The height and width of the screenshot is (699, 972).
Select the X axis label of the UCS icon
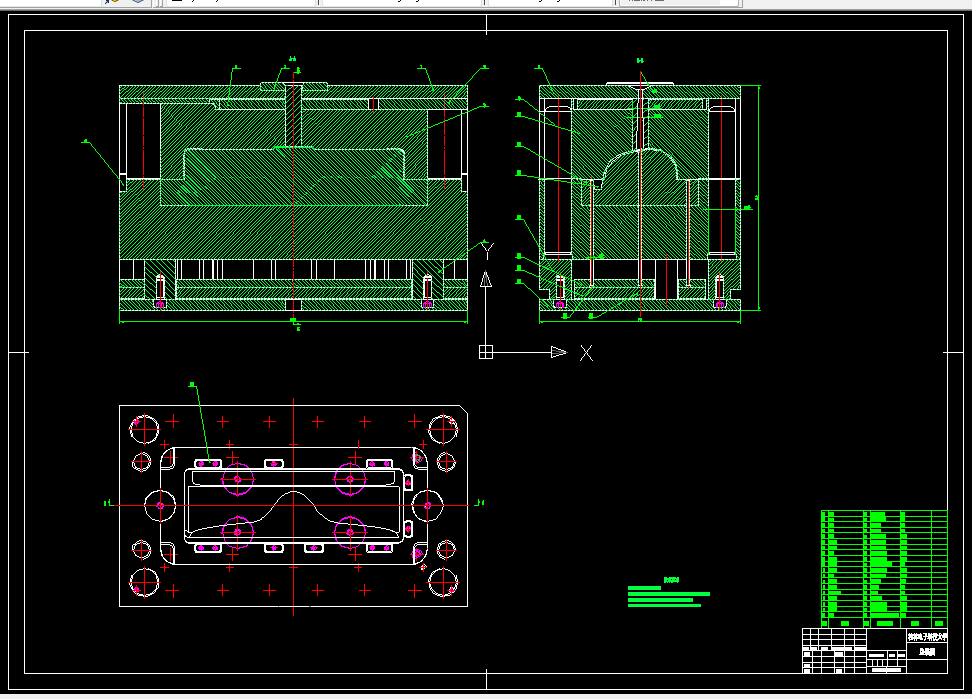[x=586, y=353]
